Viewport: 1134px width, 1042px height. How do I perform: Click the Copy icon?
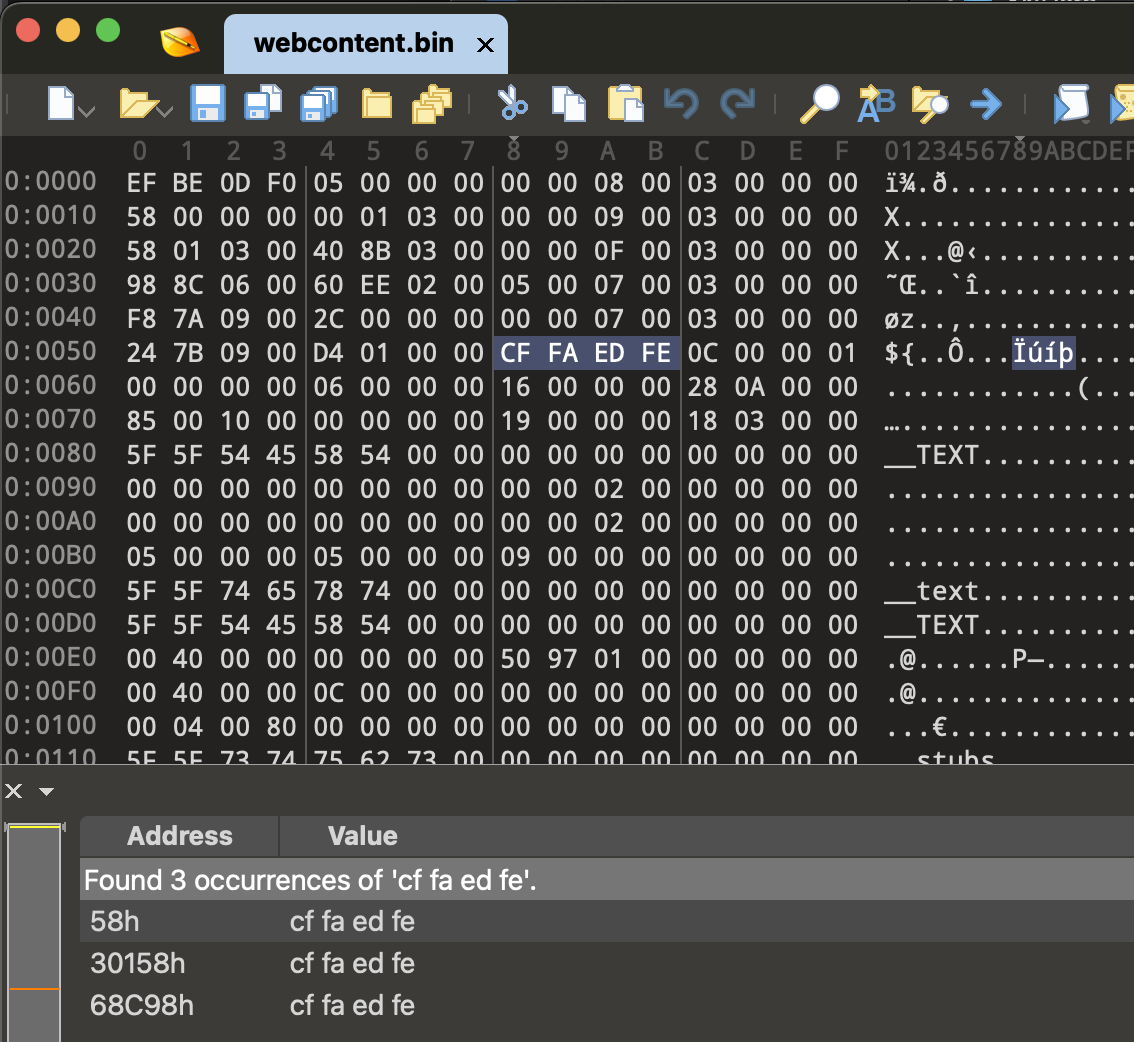point(568,103)
